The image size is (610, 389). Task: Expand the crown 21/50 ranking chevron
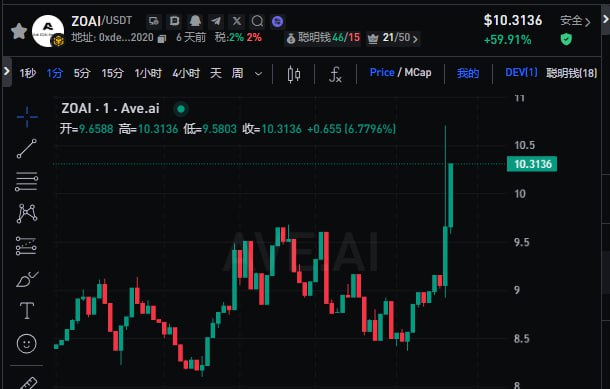click(x=415, y=39)
